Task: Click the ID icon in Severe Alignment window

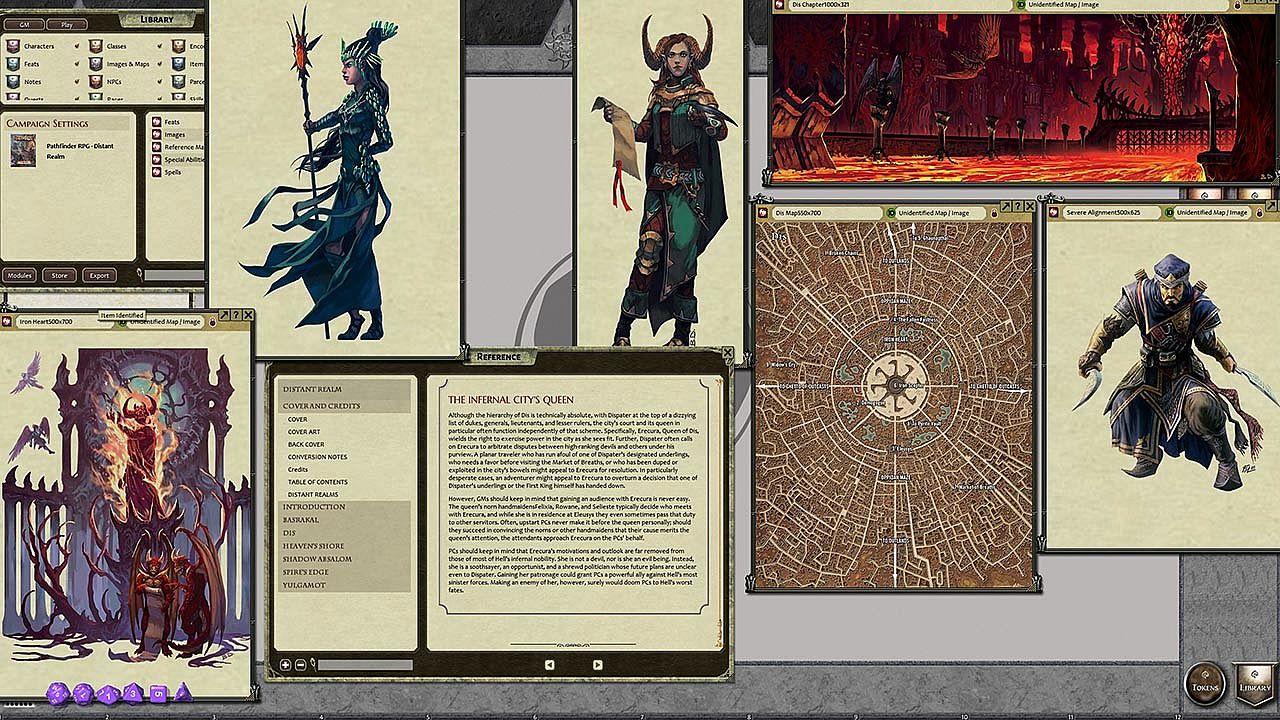Action: [1168, 213]
